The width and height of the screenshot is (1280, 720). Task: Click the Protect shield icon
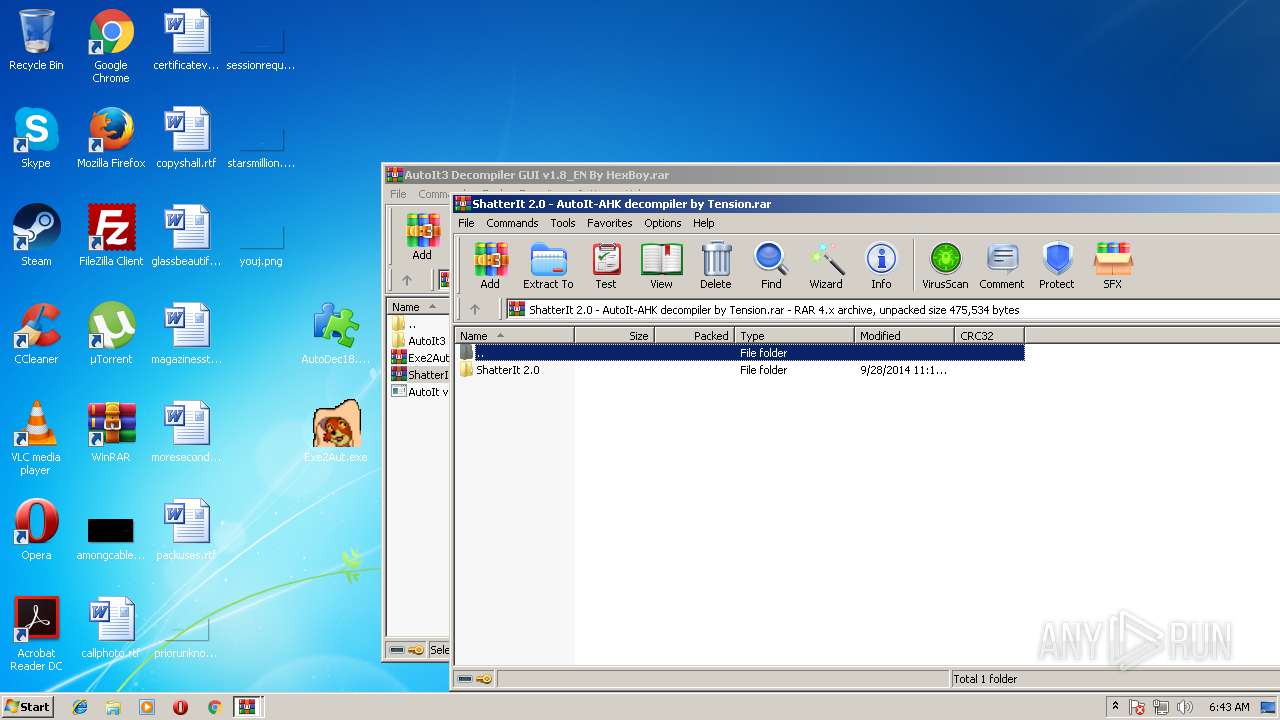pos(1057,266)
